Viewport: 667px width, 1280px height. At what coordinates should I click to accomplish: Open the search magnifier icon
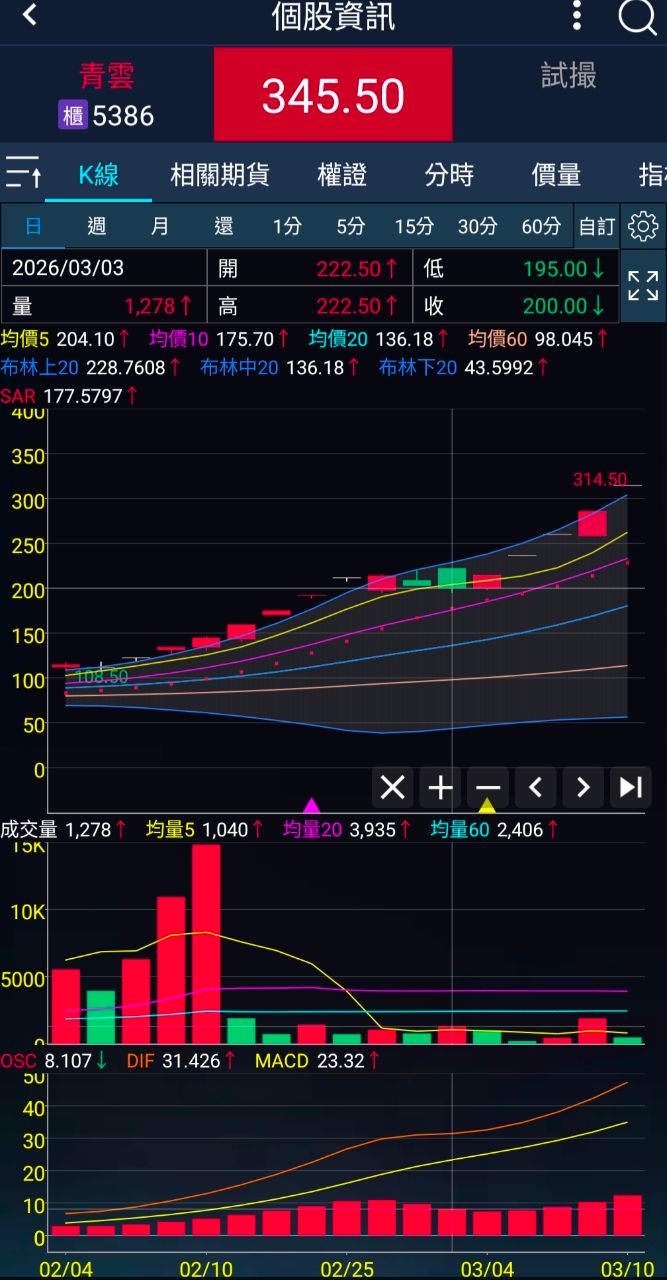(636, 17)
